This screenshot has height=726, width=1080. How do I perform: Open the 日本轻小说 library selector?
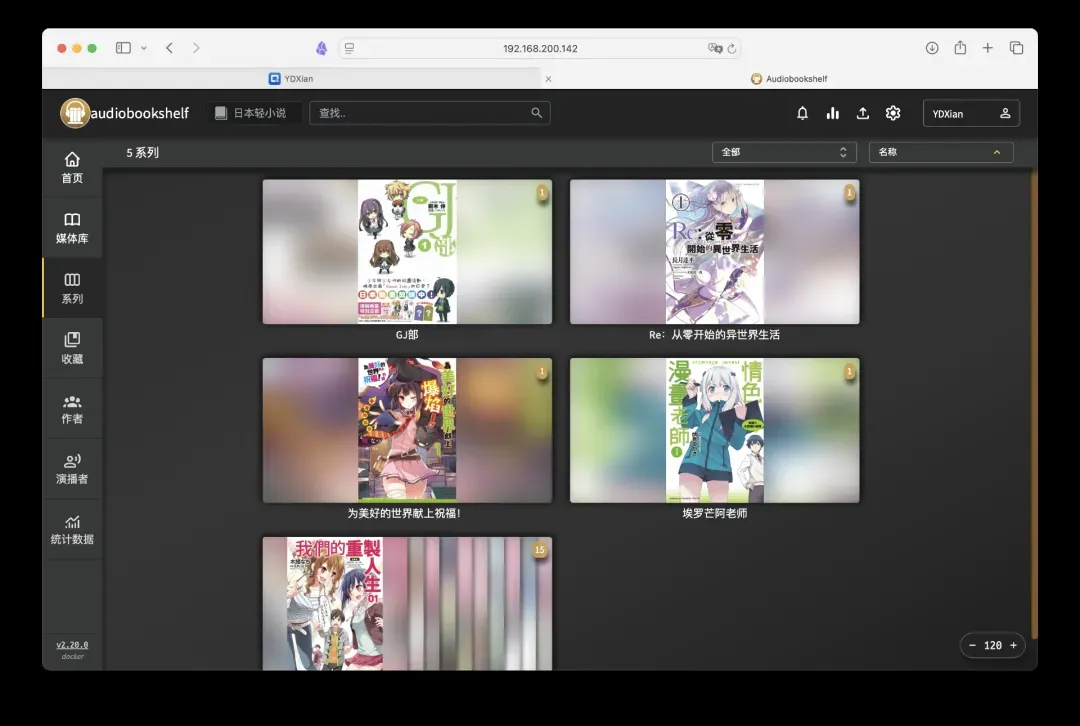(251, 113)
